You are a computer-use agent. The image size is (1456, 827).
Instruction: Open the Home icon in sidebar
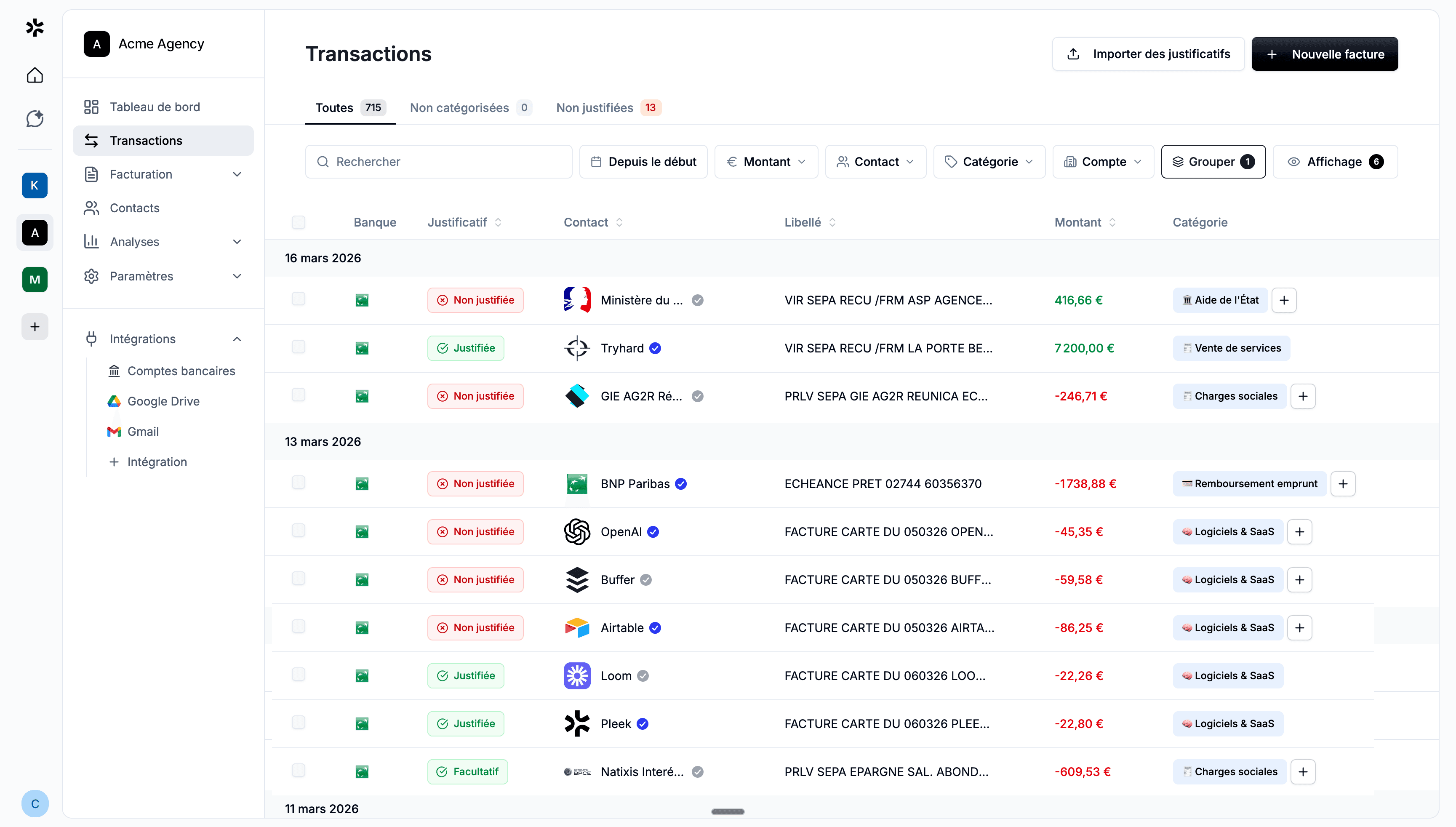click(35, 75)
